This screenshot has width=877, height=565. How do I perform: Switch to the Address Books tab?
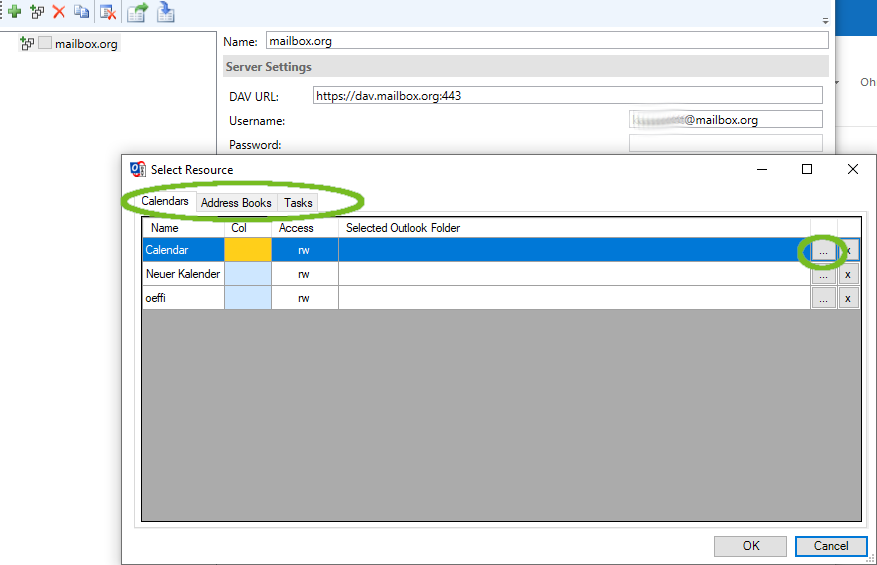click(x=236, y=203)
